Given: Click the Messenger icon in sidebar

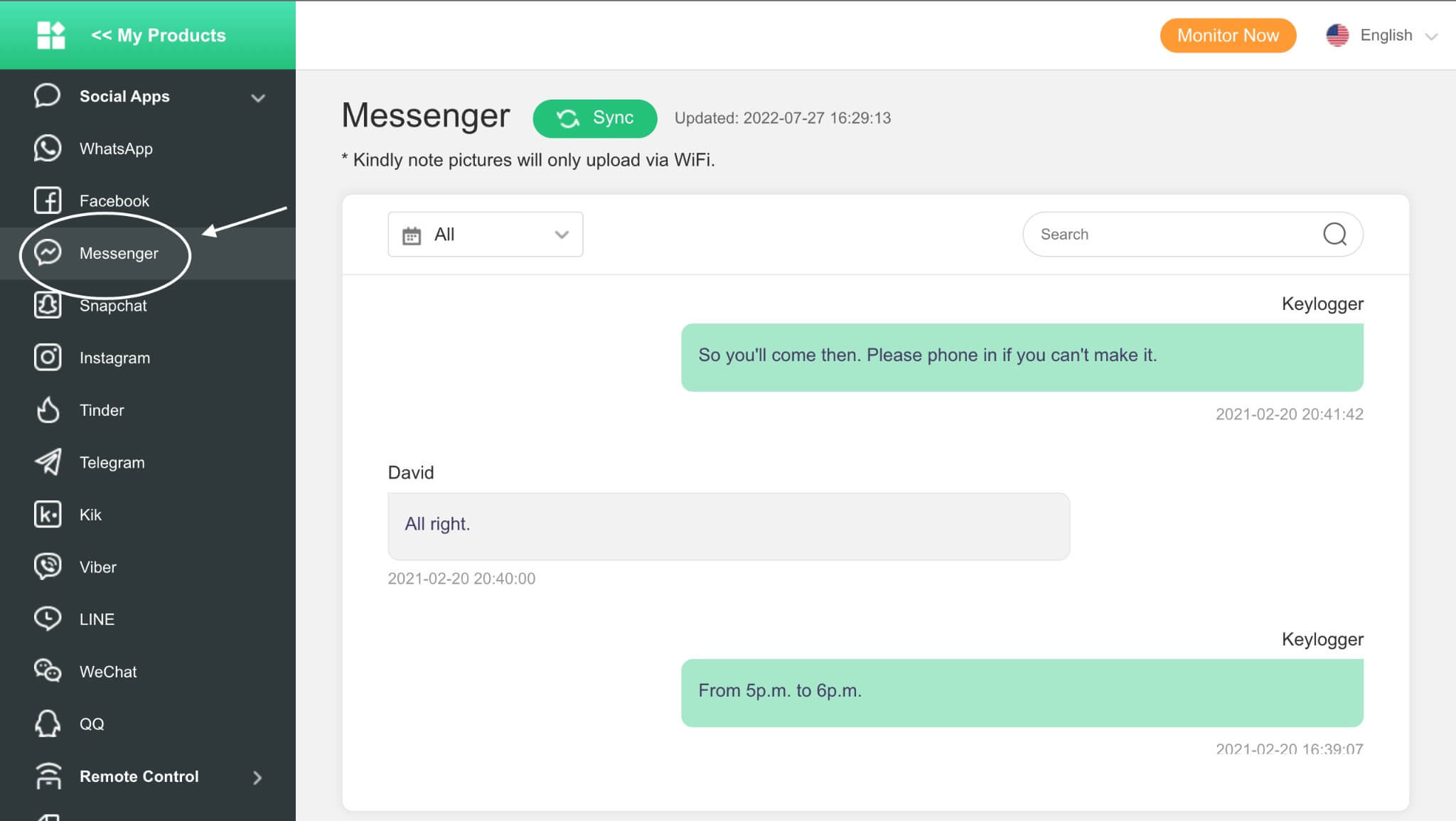Looking at the screenshot, I should pos(48,253).
